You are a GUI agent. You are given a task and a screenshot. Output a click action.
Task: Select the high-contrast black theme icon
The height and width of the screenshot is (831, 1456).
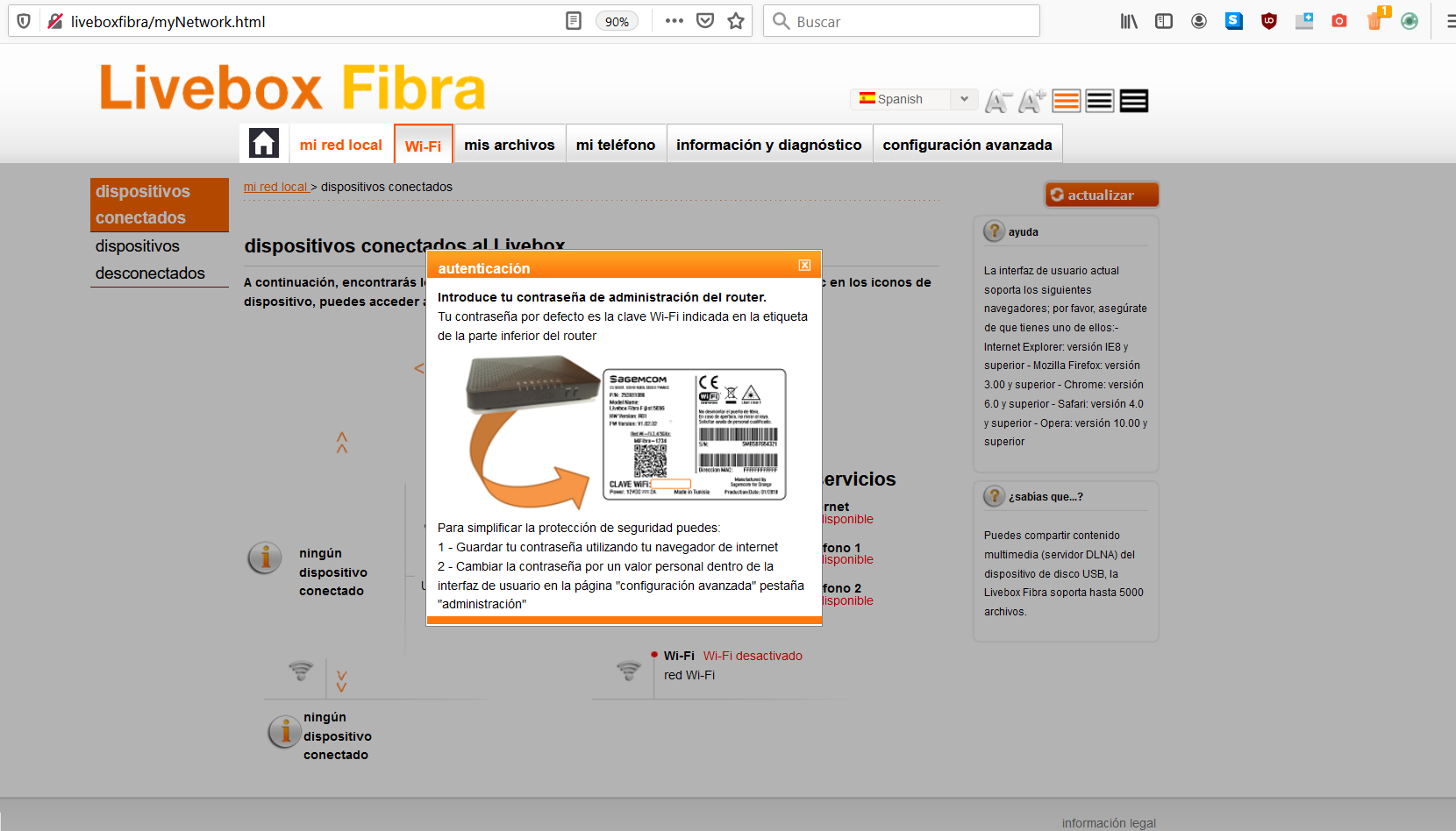(1134, 102)
